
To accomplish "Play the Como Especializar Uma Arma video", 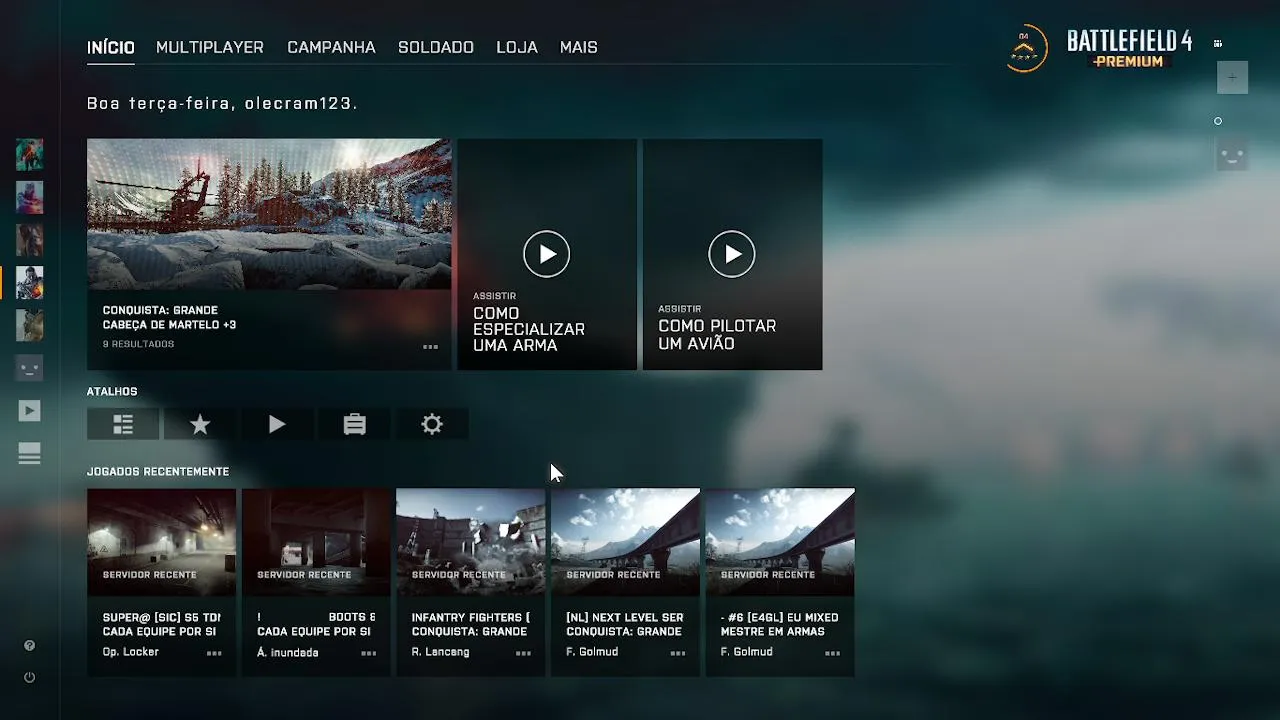I will (x=547, y=254).
